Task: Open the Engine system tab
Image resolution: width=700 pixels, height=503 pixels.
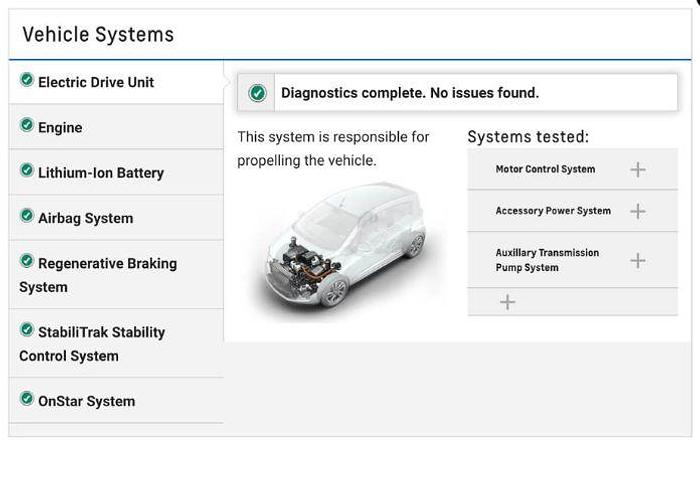Action: tap(116, 127)
